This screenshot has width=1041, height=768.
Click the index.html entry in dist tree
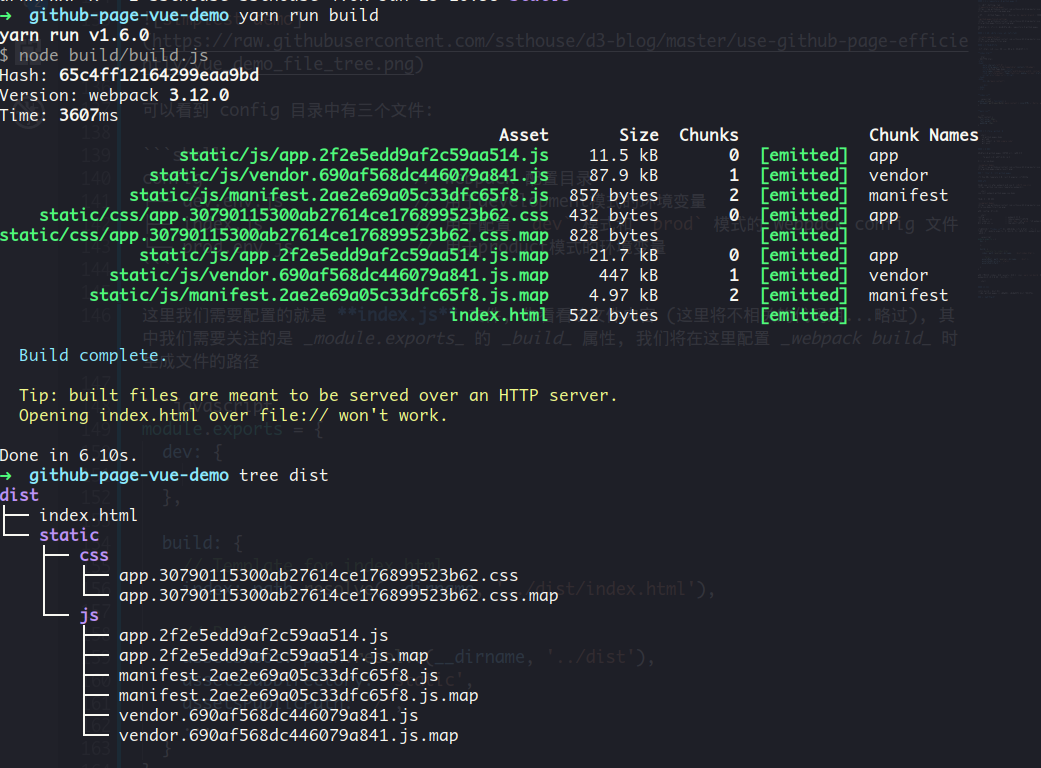click(x=88, y=515)
